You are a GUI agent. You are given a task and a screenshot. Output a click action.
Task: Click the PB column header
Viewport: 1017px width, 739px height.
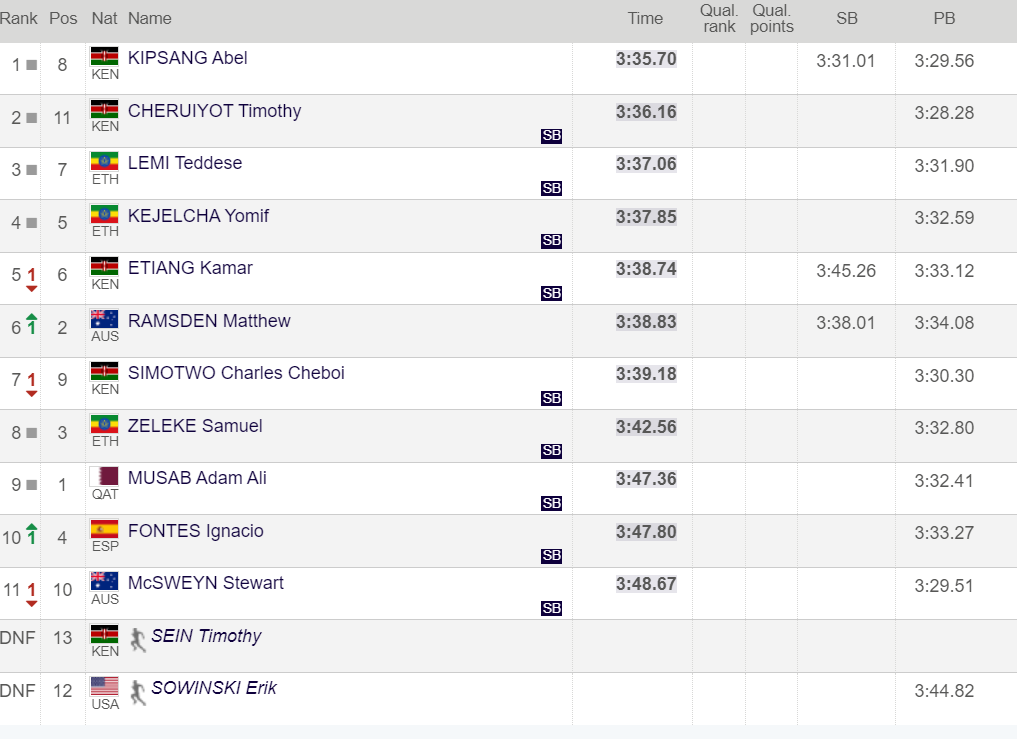(x=944, y=18)
